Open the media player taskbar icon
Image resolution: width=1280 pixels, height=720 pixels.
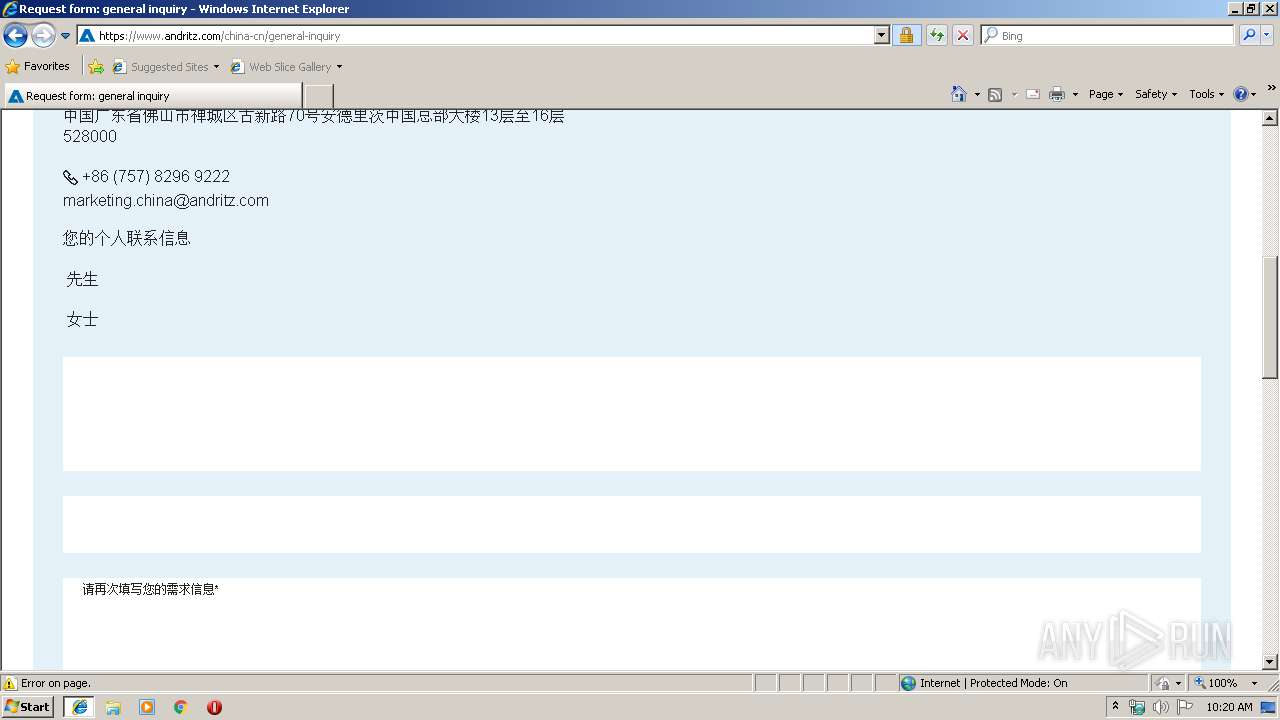coord(147,707)
